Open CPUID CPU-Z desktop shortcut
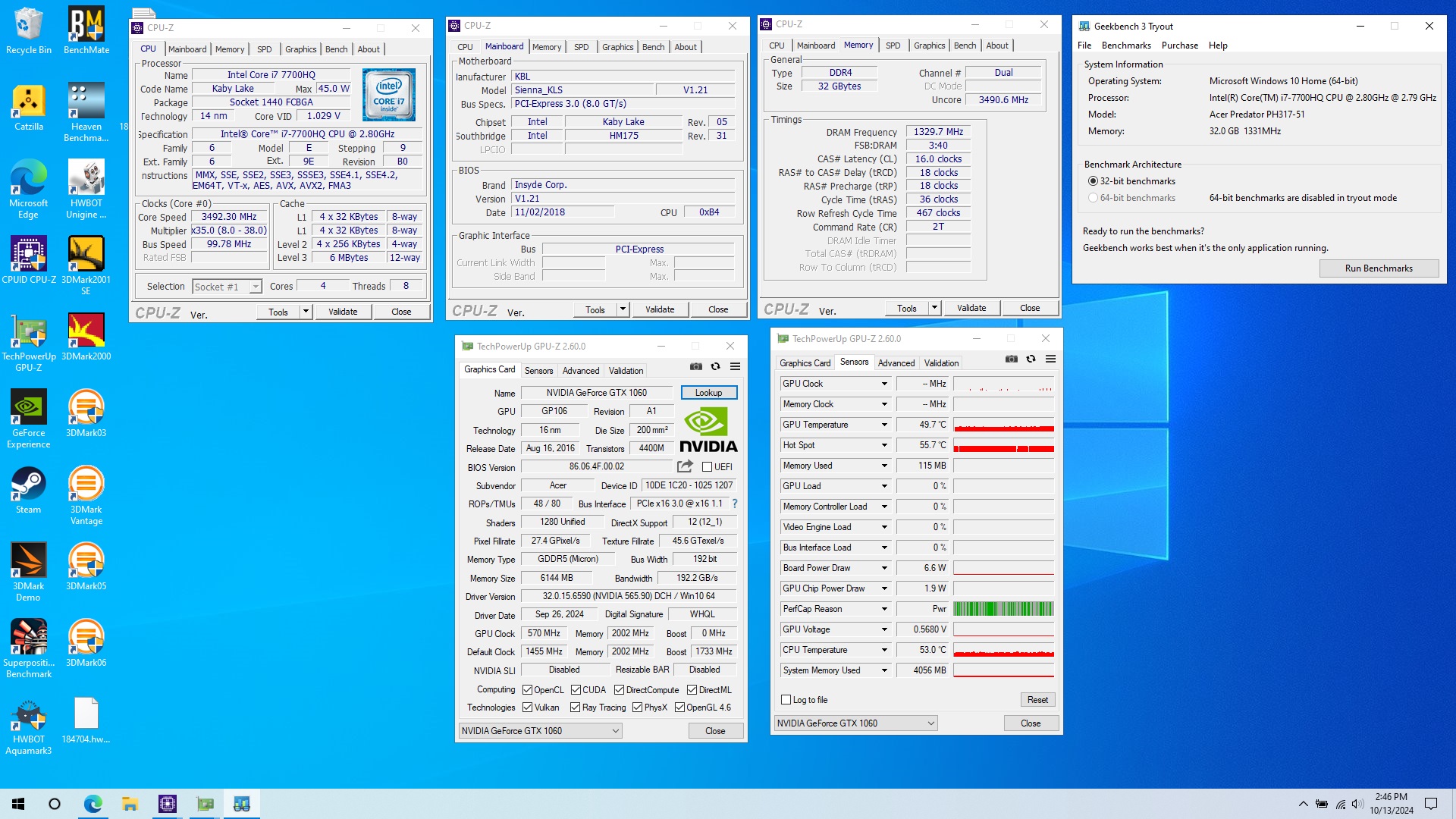This screenshot has height=819, width=1456. 29,261
